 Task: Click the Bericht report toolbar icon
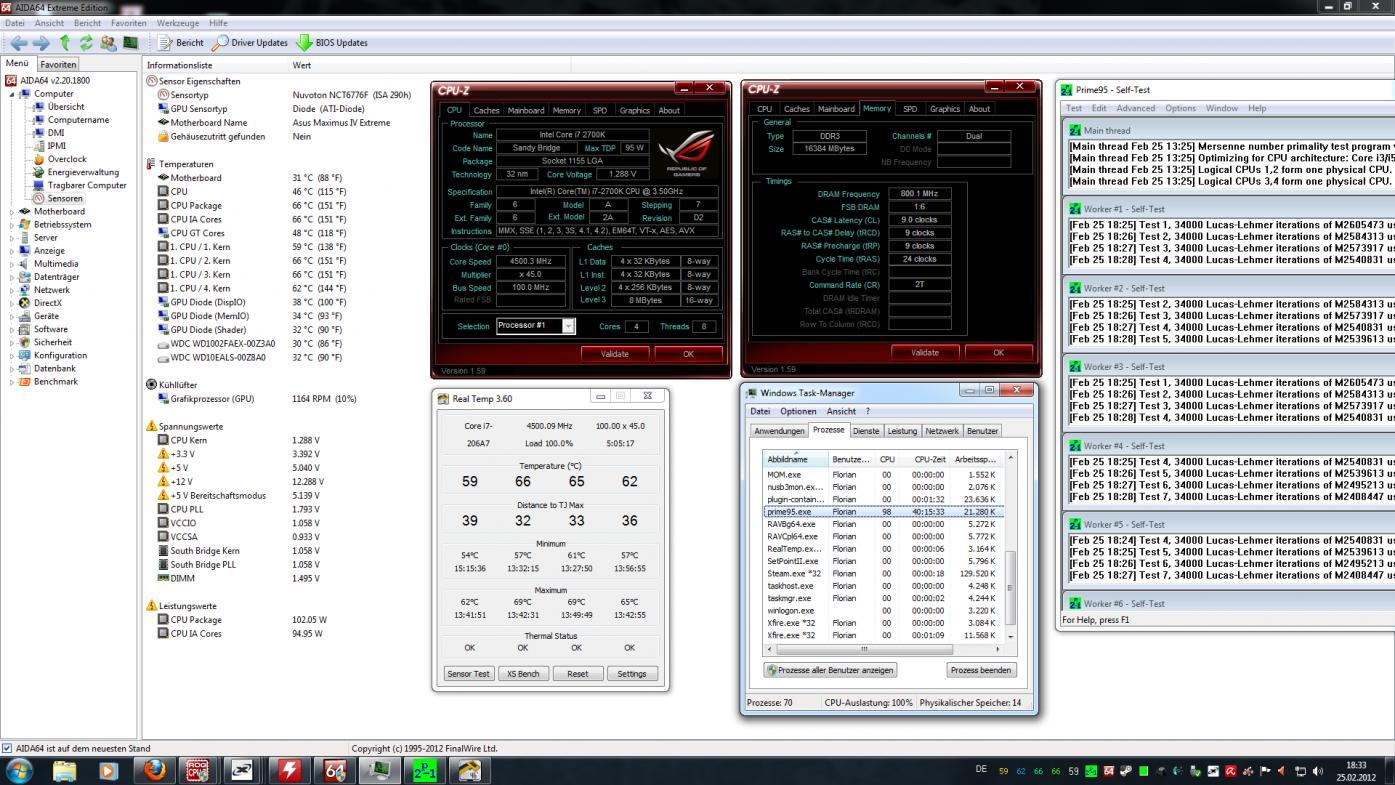click(x=166, y=43)
